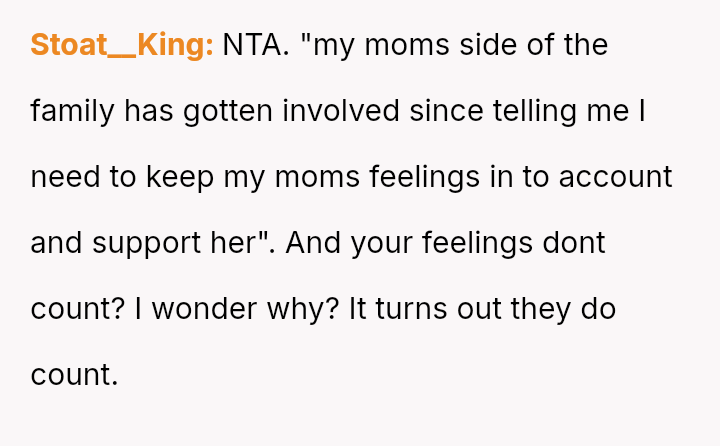720x446 pixels.
Task: Click the word "family" in the quote
Action: pyautogui.click(x=72, y=111)
